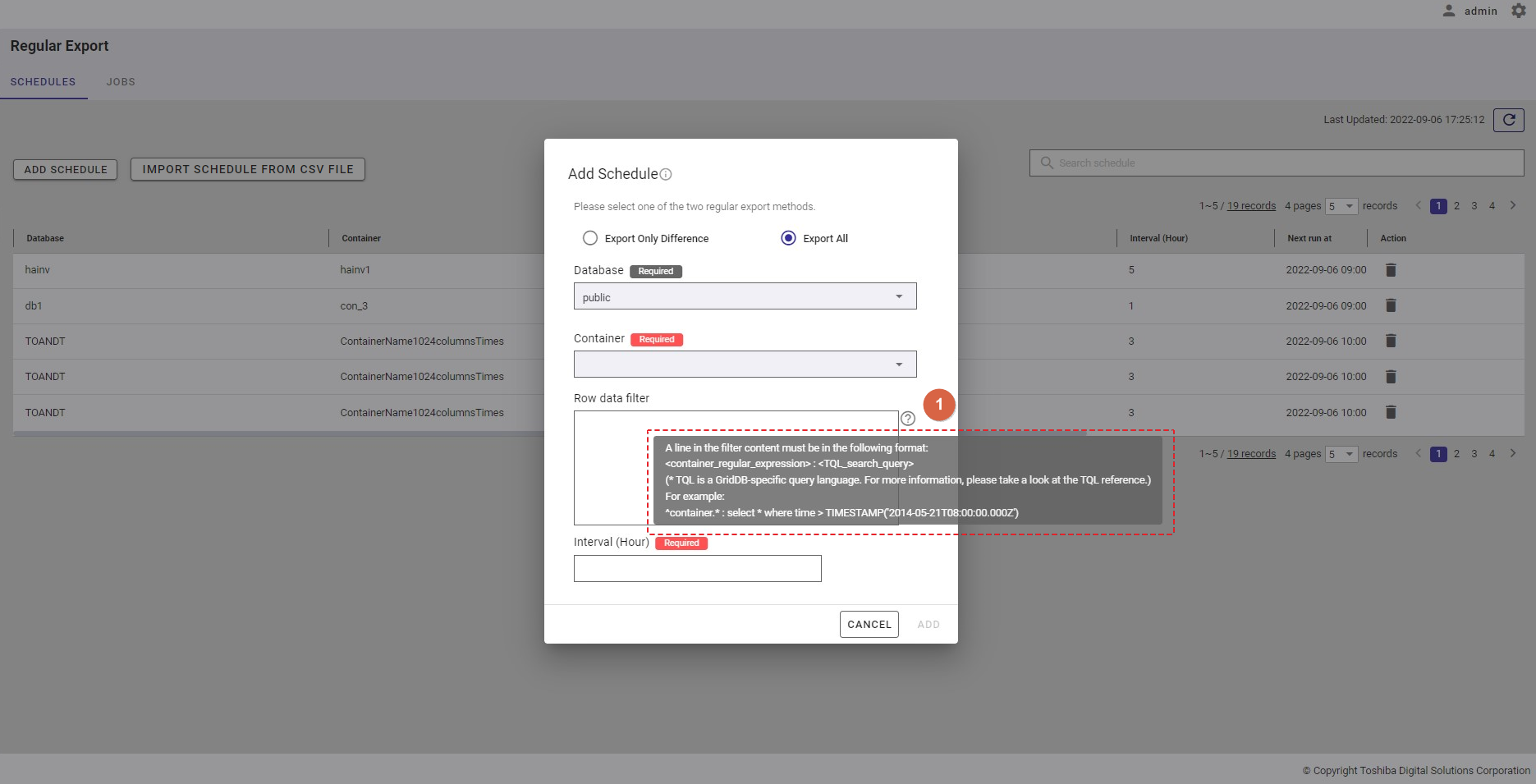Click the Search schedule input field
The height and width of the screenshot is (784, 1536).
click(1277, 163)
